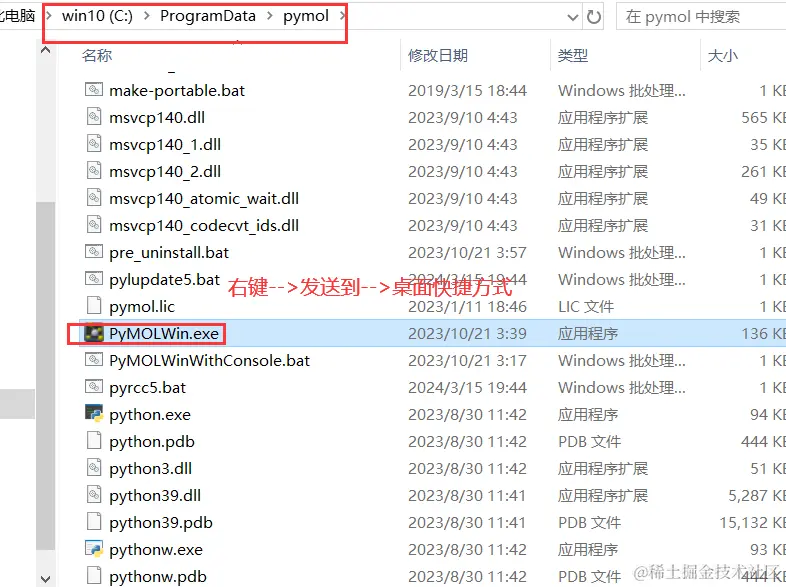Select the file name pyrcc5.bat
The image size is (786, 587).
click(x=147, y=388)
